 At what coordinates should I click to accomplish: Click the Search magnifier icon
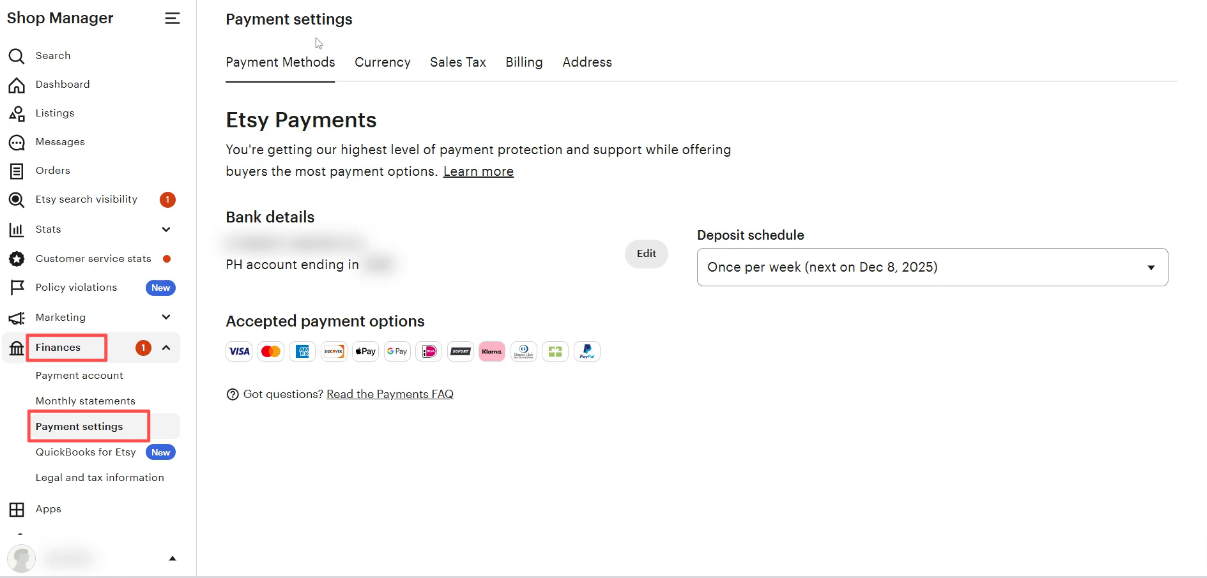(16, 56)
